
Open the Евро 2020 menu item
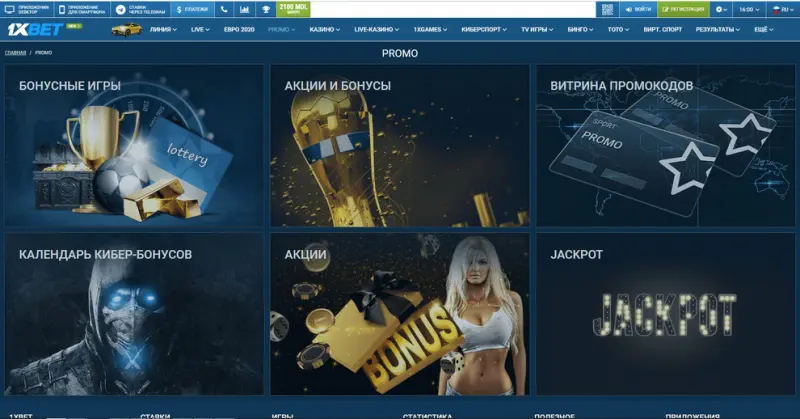point(238,30)
